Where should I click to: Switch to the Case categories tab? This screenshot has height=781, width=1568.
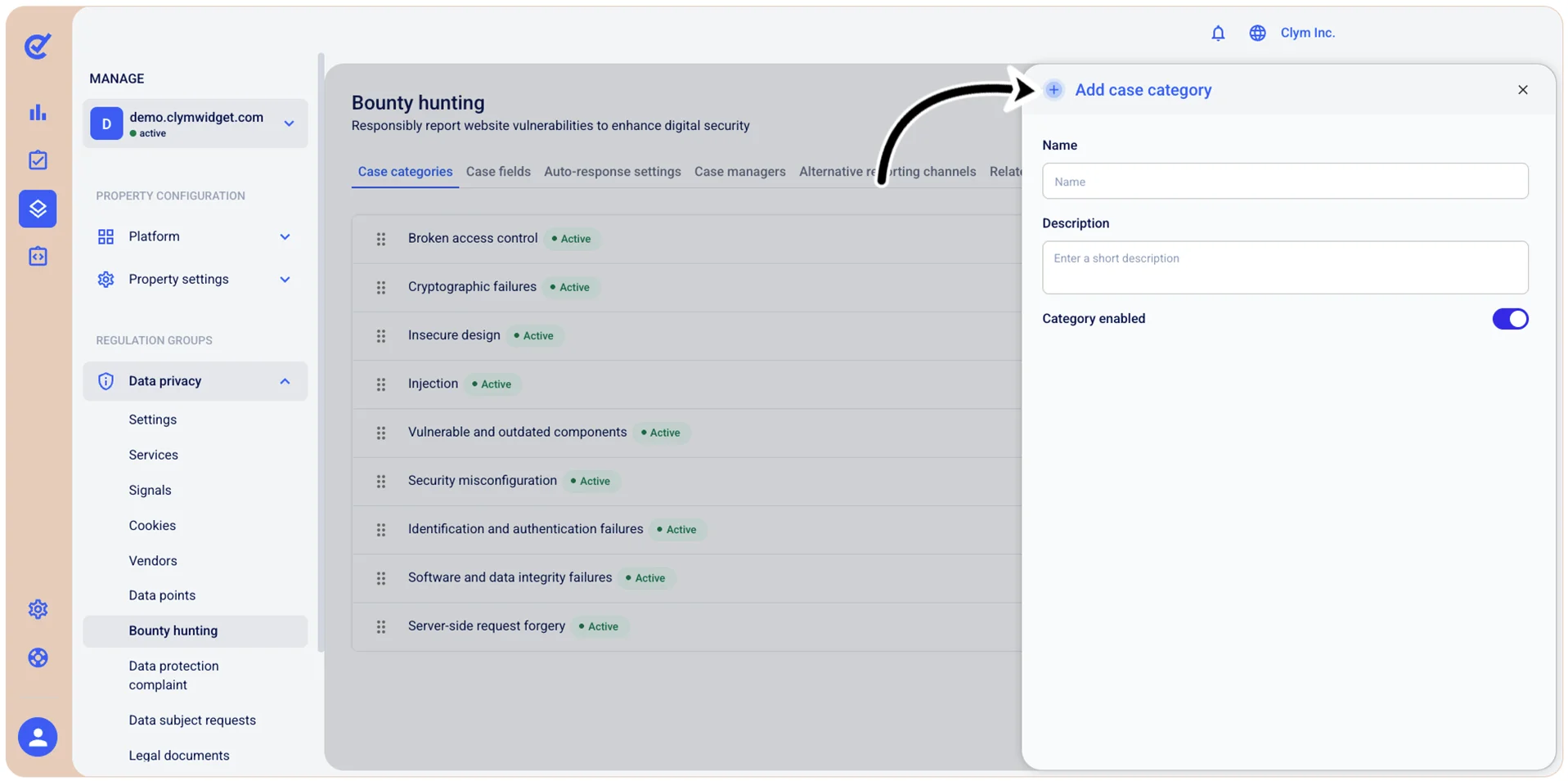click(405, 172)
